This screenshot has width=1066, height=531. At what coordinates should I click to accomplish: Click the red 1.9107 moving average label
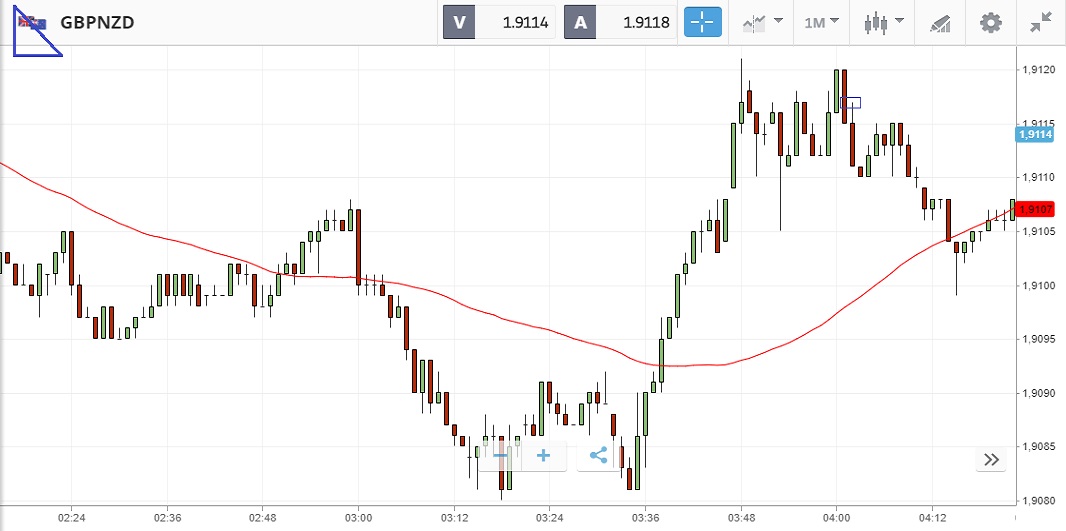(x=1035, y=208)
